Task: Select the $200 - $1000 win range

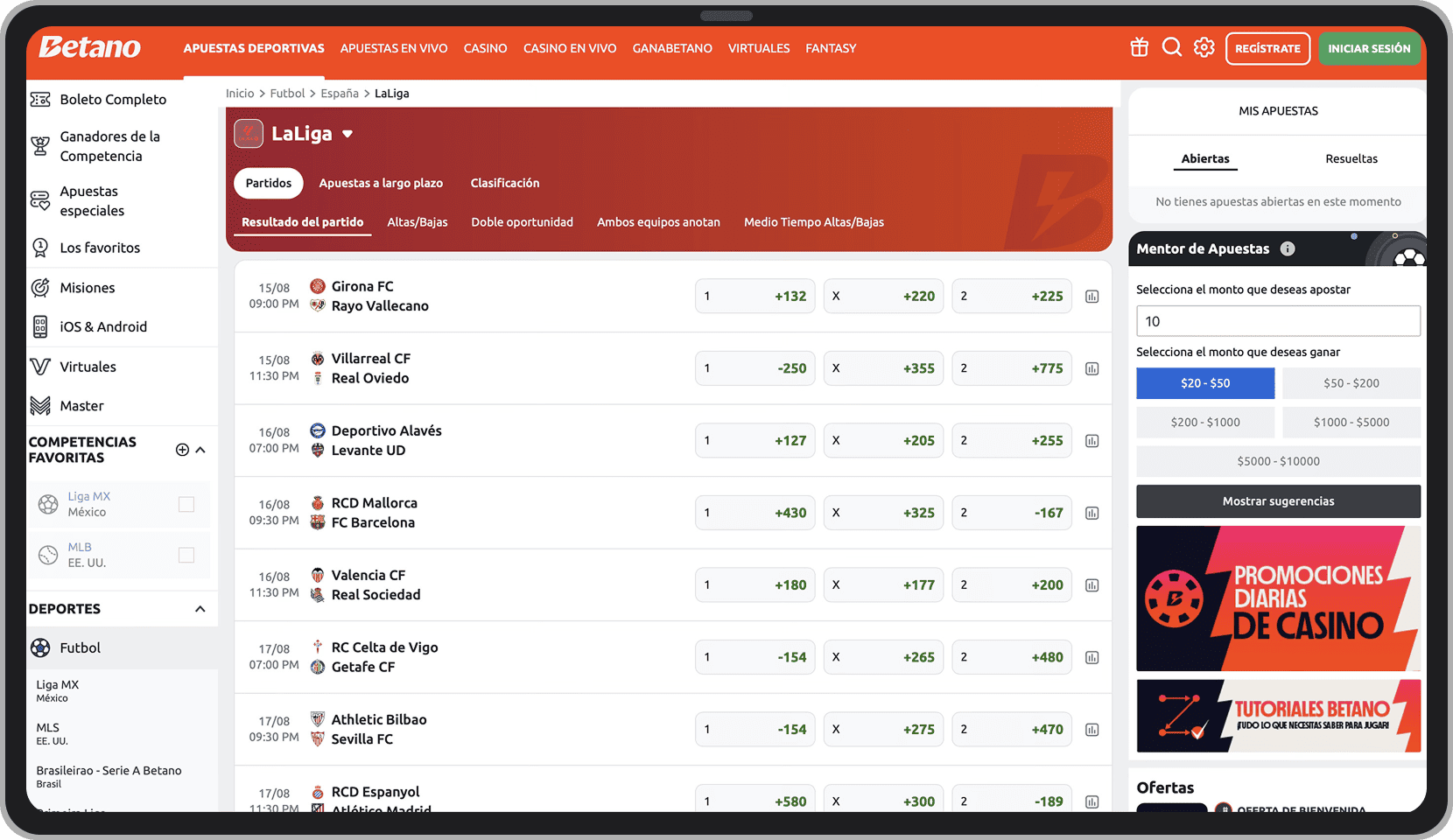Action: 1205,423
